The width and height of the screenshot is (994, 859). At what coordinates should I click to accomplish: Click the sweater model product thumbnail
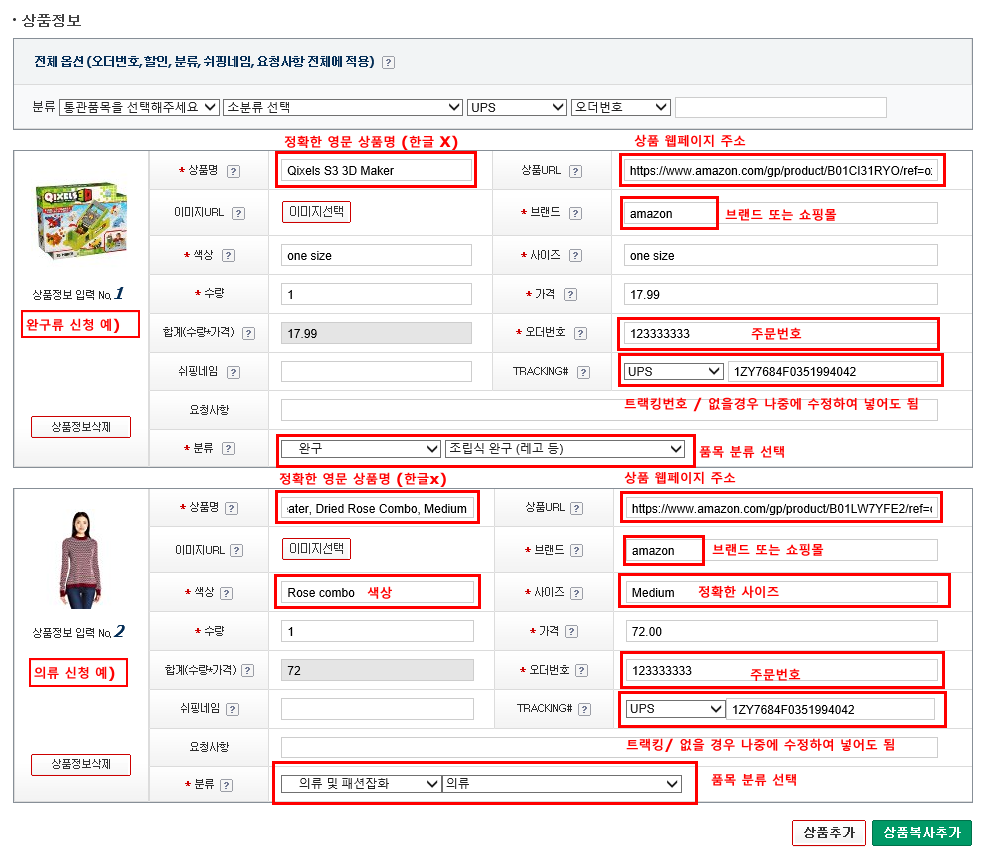[81, 560]
